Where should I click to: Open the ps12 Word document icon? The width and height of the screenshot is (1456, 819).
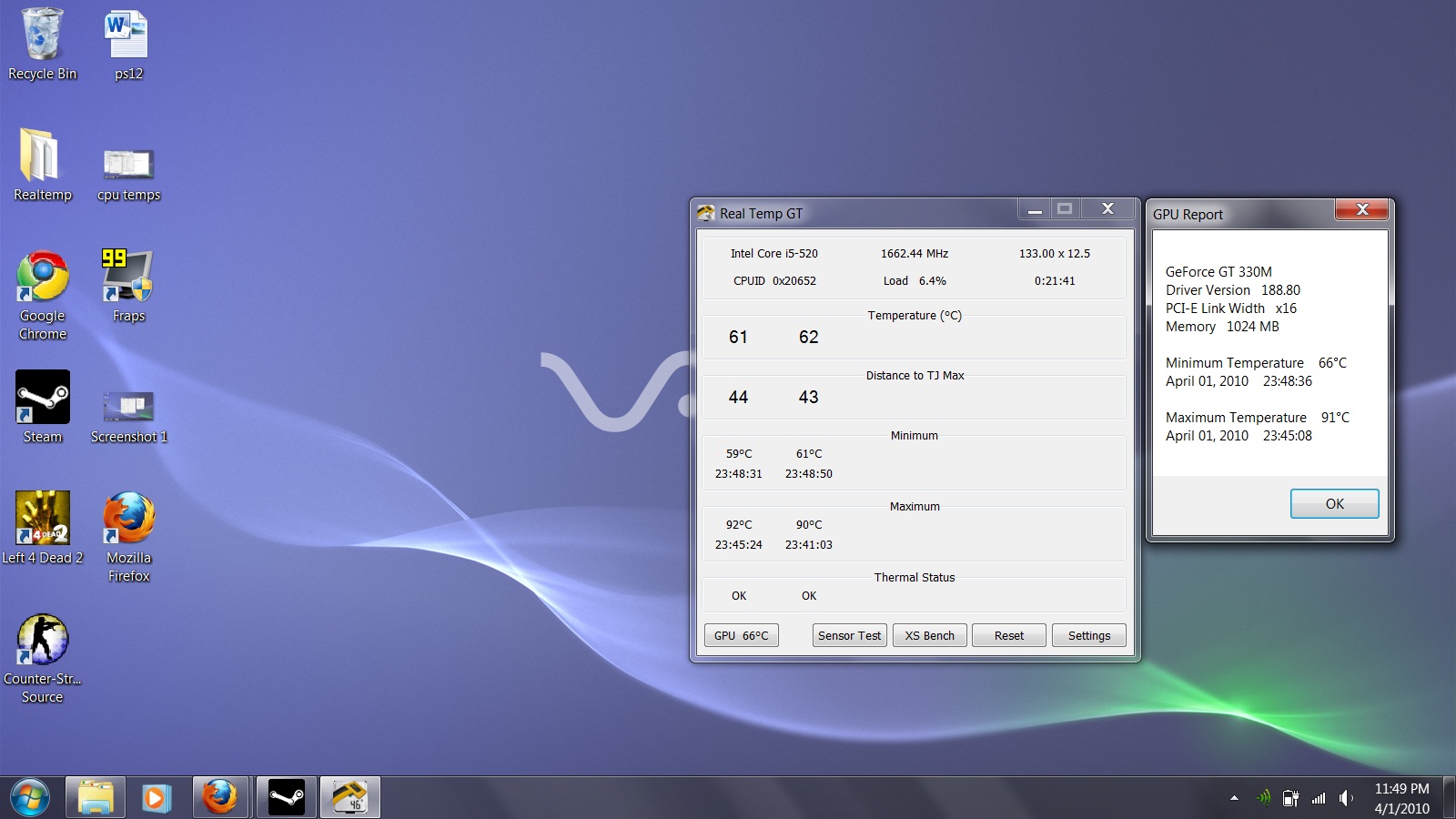(x=128, y=45)
